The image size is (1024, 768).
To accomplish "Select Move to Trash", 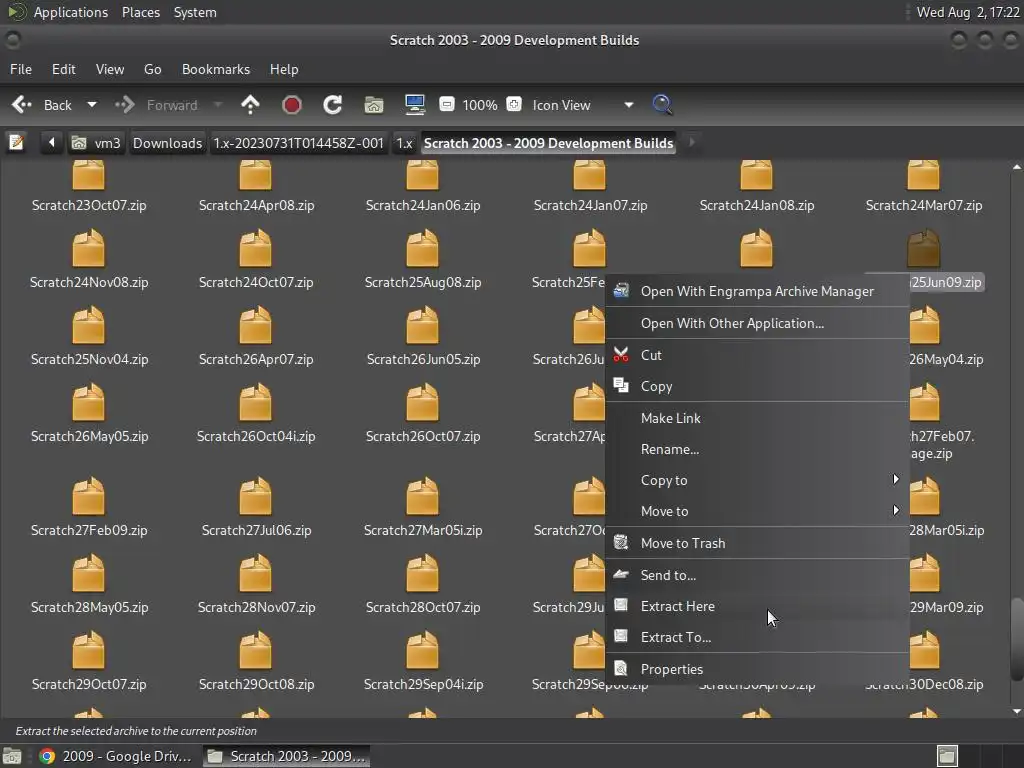I will click(758, 543).
